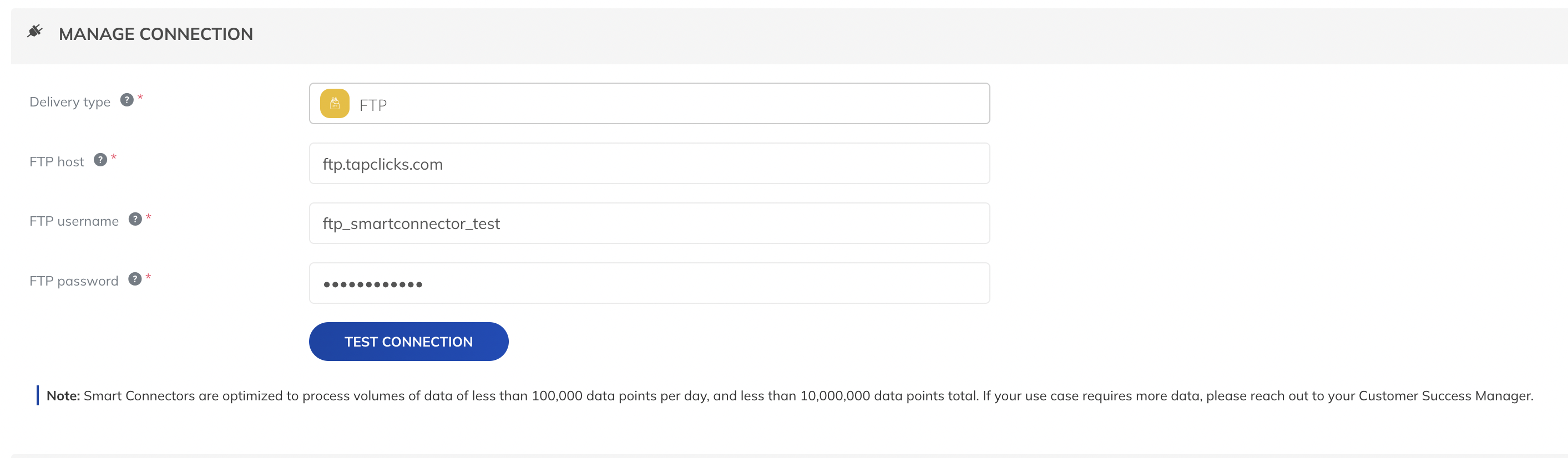Click the MANAGE CONNECTION header title
1568x458 pixels.
[156, 34]
